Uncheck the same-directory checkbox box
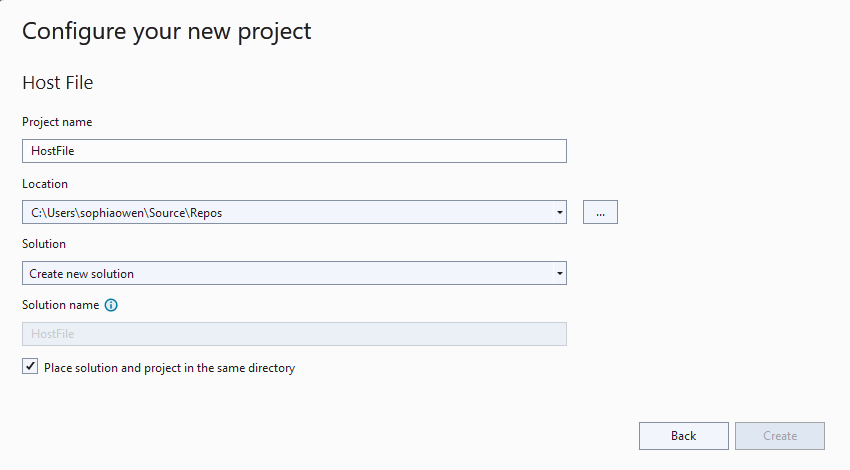850x470 pixels. point(30,367)
